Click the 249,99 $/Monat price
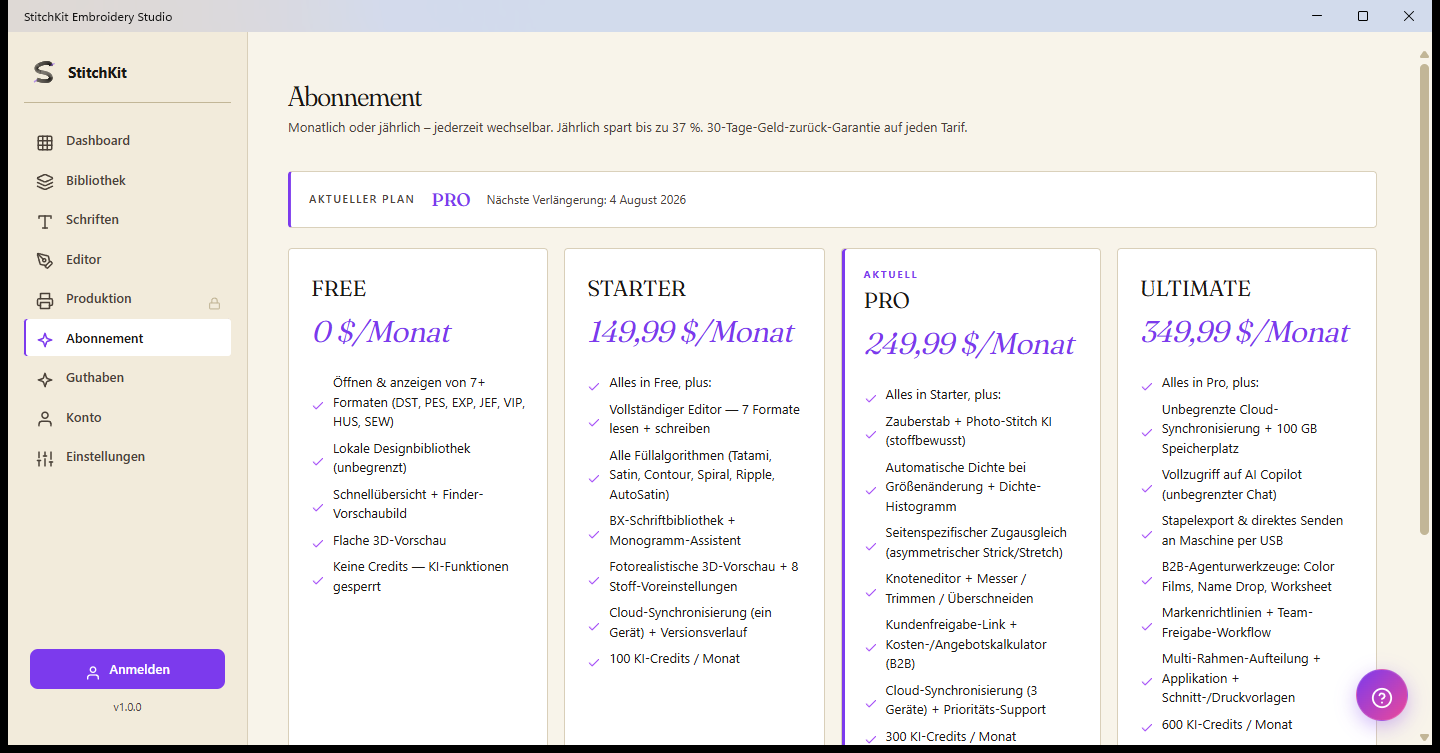Image resolution: width=1440 pixels, height=753 pixels. [969, 344]
